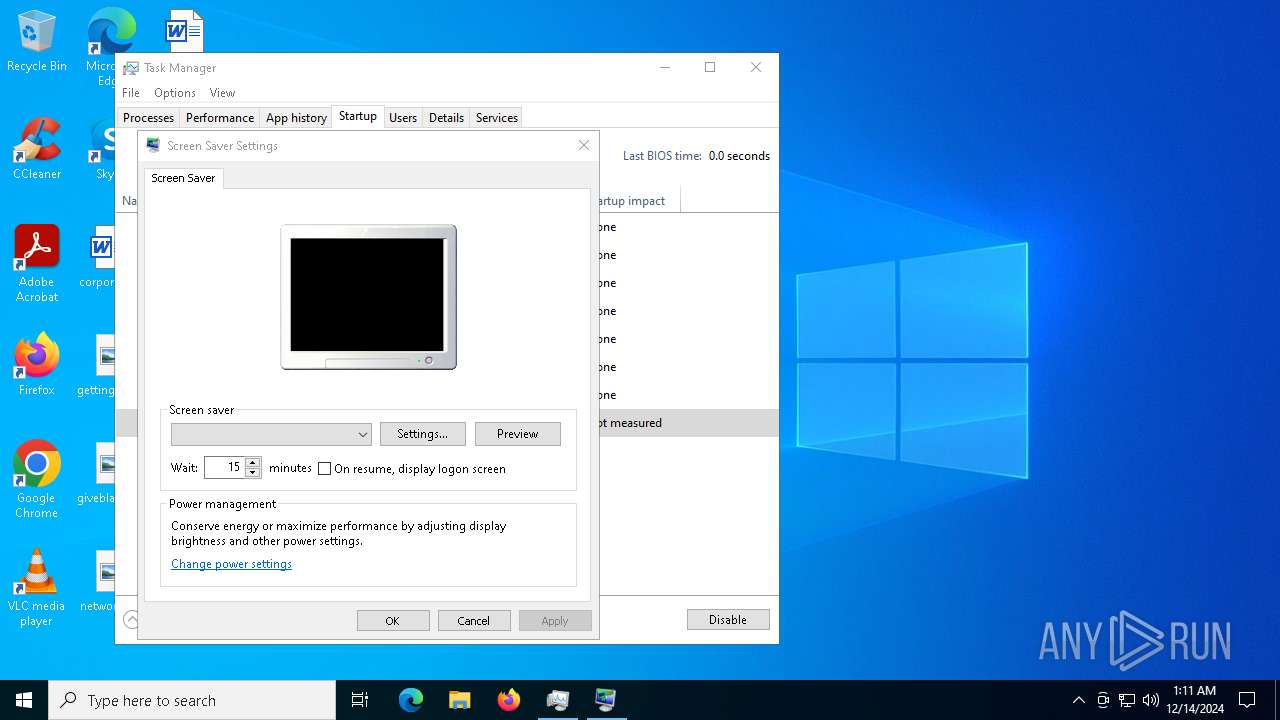Close the Screen Saver Settings dialog
Image resolution: width=1280 pixels, height=720 pixels.
(x=584, y=145)
